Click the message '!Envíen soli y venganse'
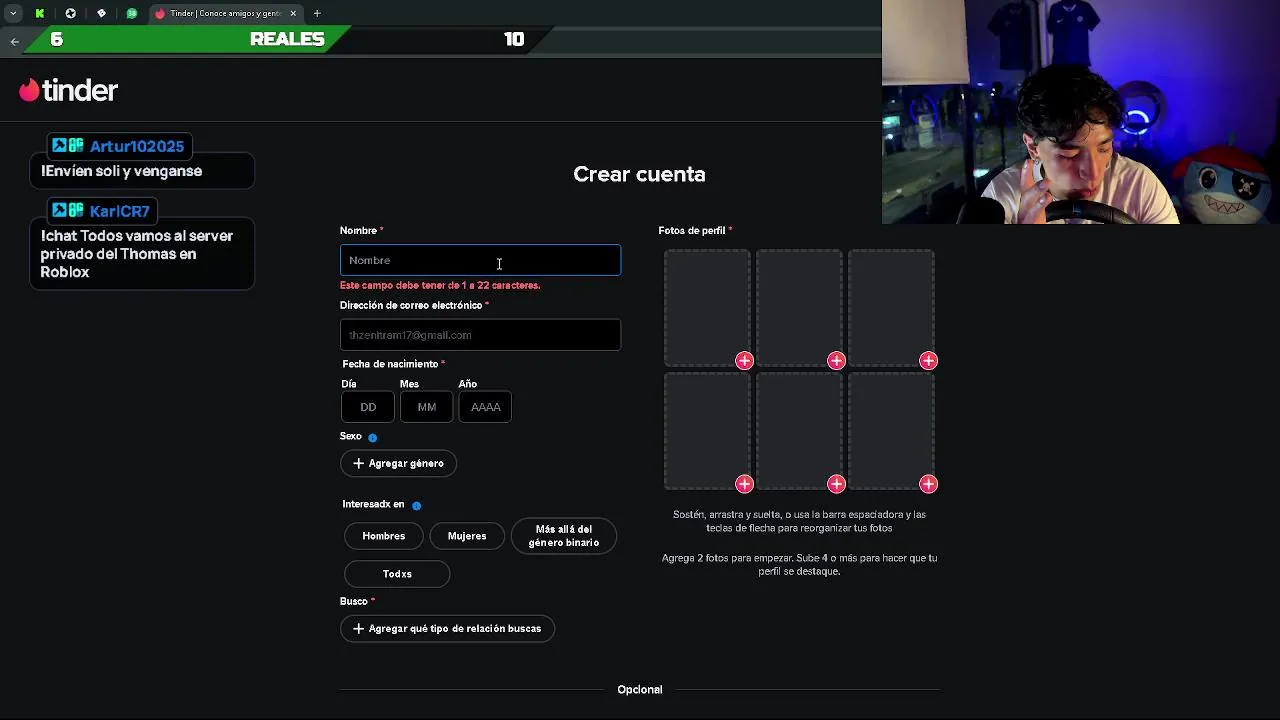Image resolution: width=1280 pixels, height=720 pixels. tap(121, 171)
